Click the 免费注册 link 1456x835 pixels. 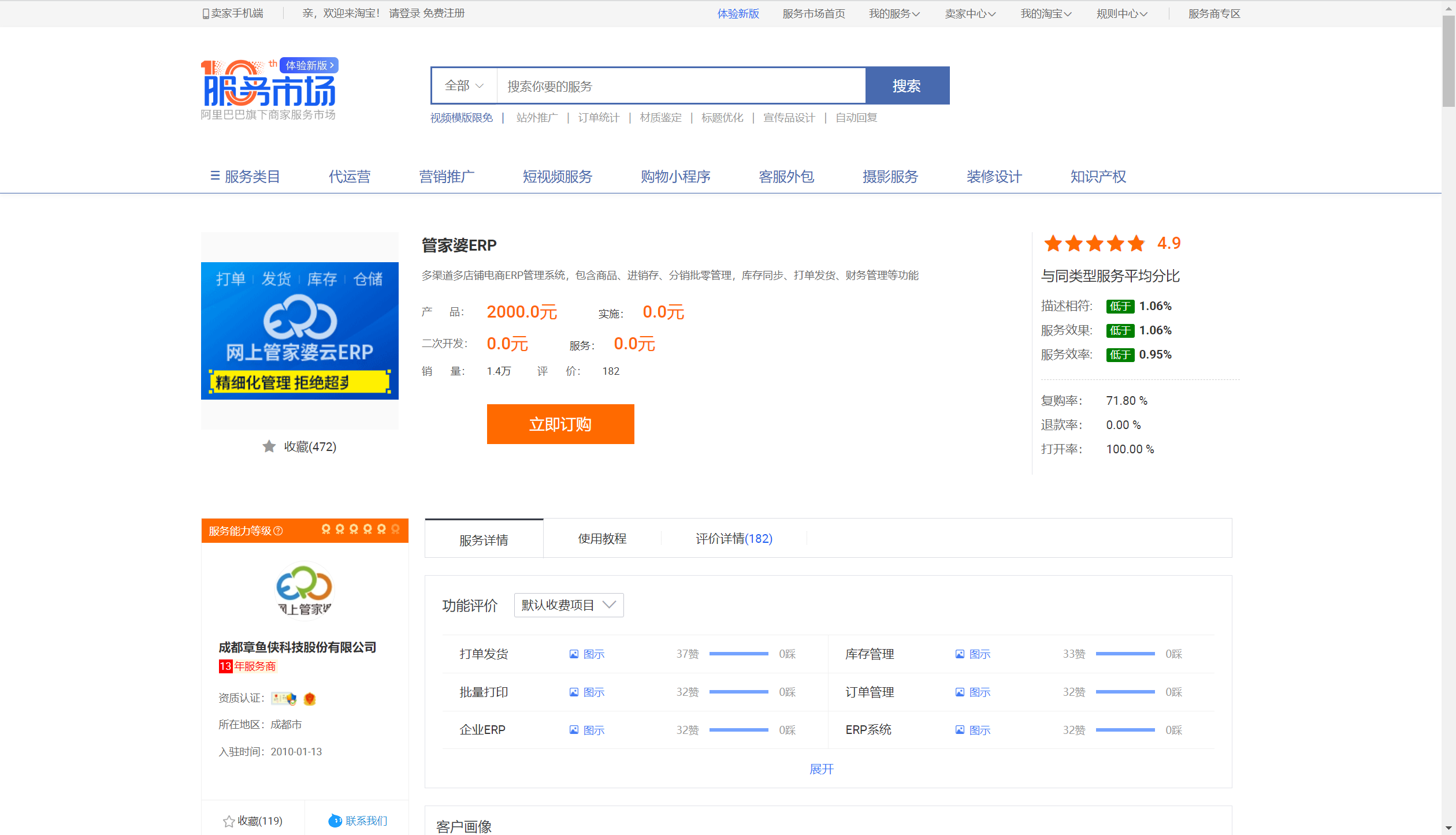[444, 13]
